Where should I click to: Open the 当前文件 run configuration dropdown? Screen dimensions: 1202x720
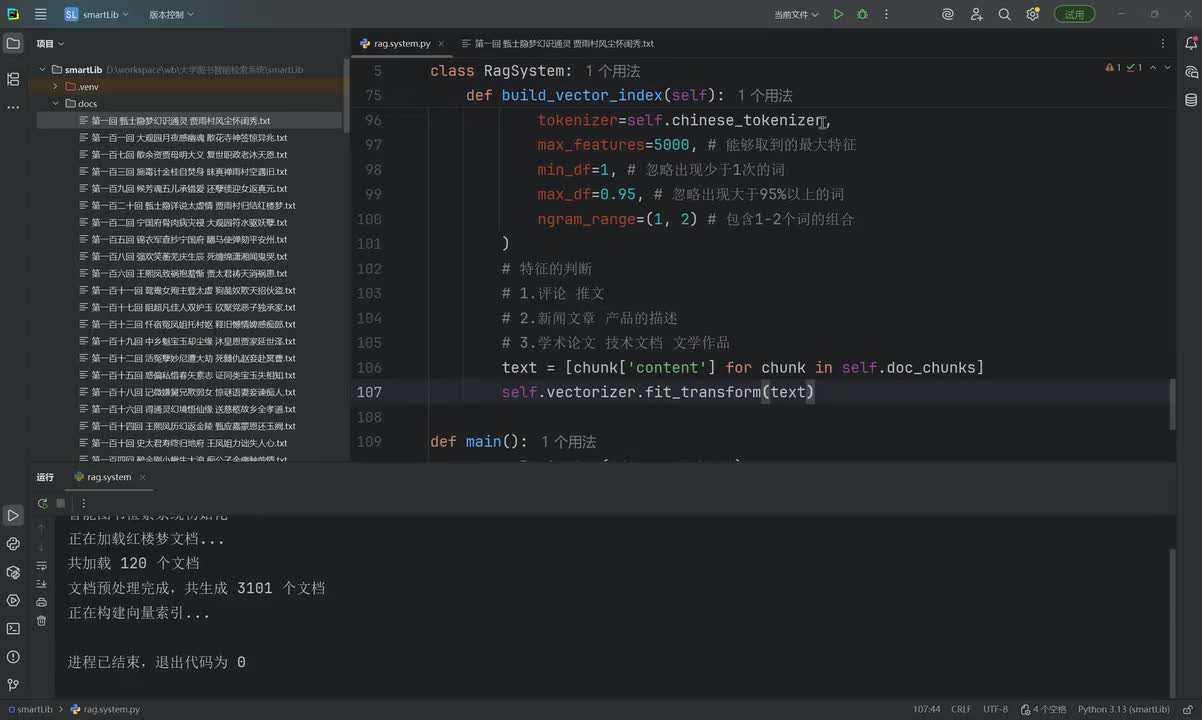(796, 14)
